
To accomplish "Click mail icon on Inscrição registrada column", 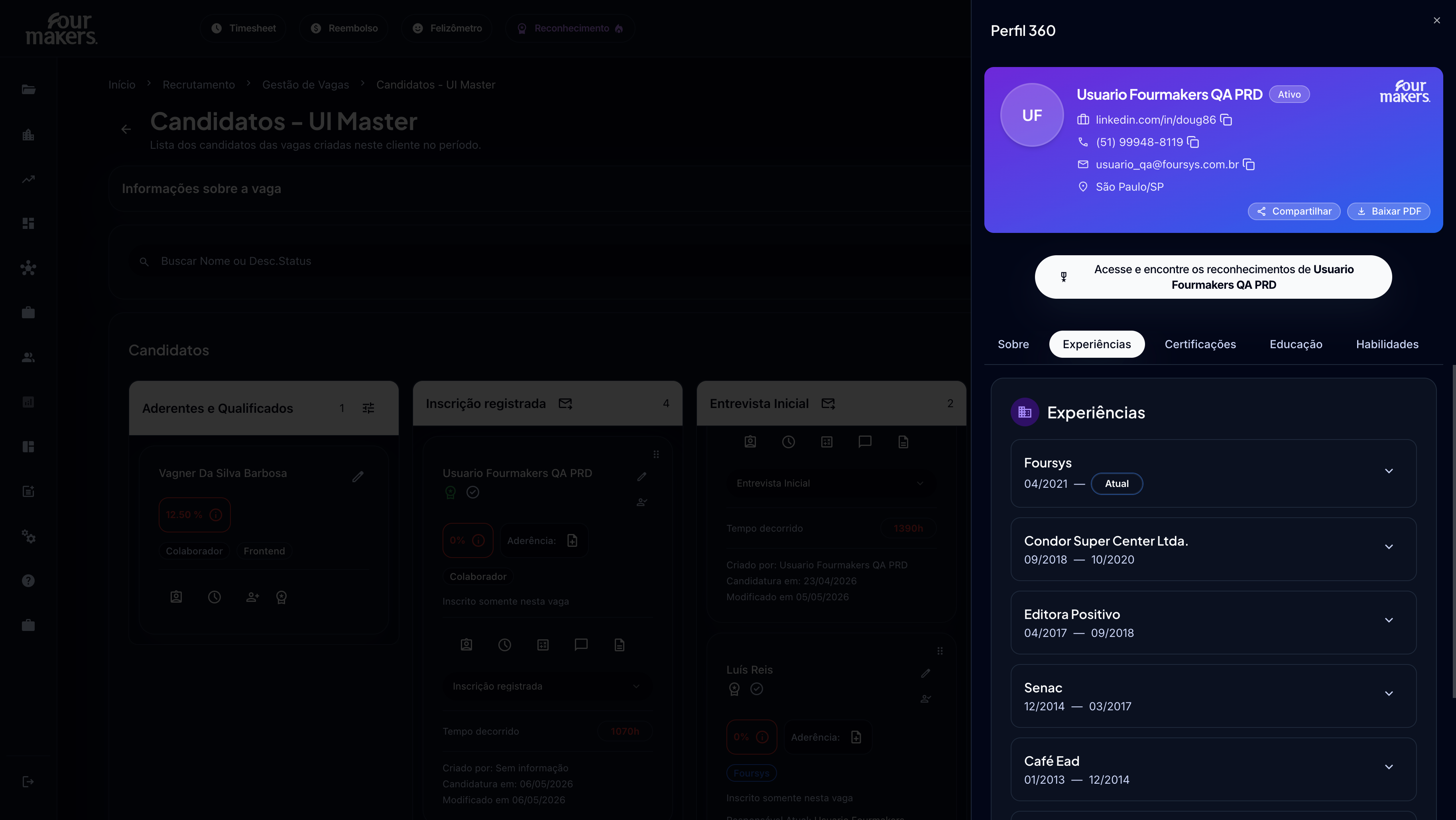I will [x=565, y=404].
